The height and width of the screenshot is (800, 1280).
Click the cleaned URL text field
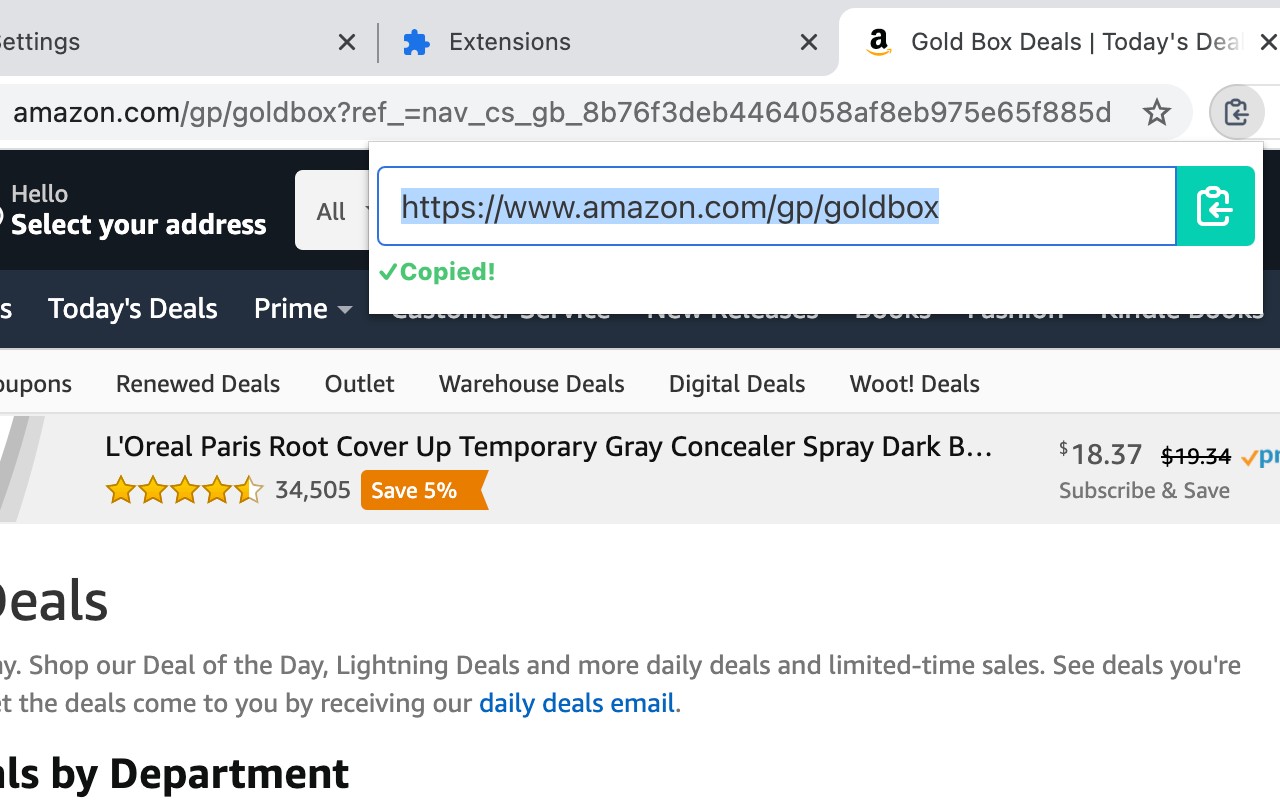point(777,206)
